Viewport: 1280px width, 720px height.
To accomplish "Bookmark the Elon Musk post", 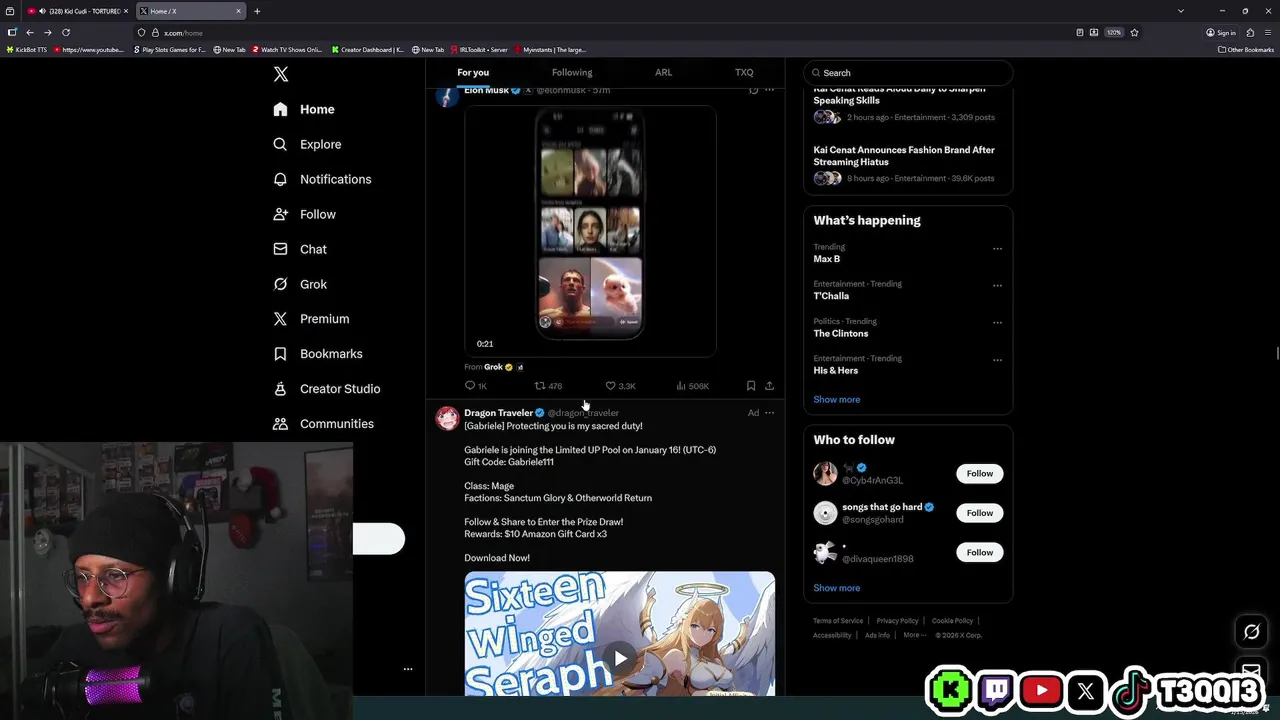I will [x=751, y=386].
